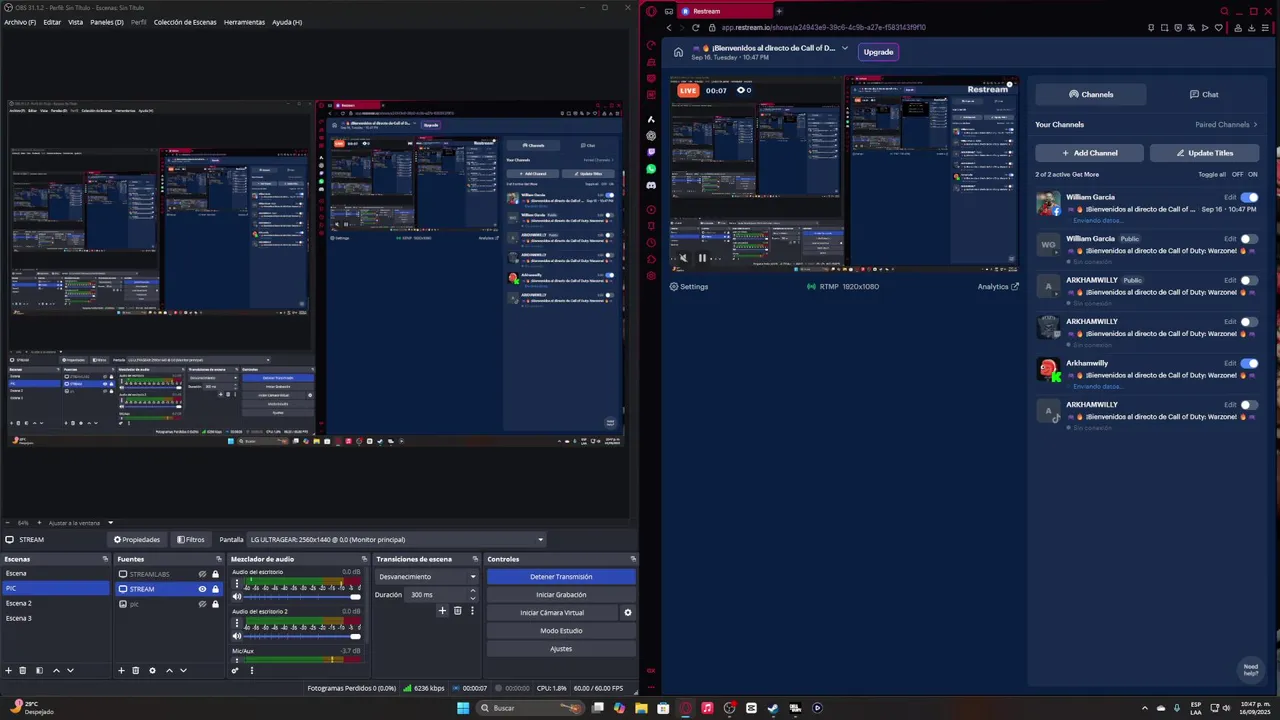Open advanced audio properties gears icon
The image size is (1280, 720).
(x=236, y=670)
